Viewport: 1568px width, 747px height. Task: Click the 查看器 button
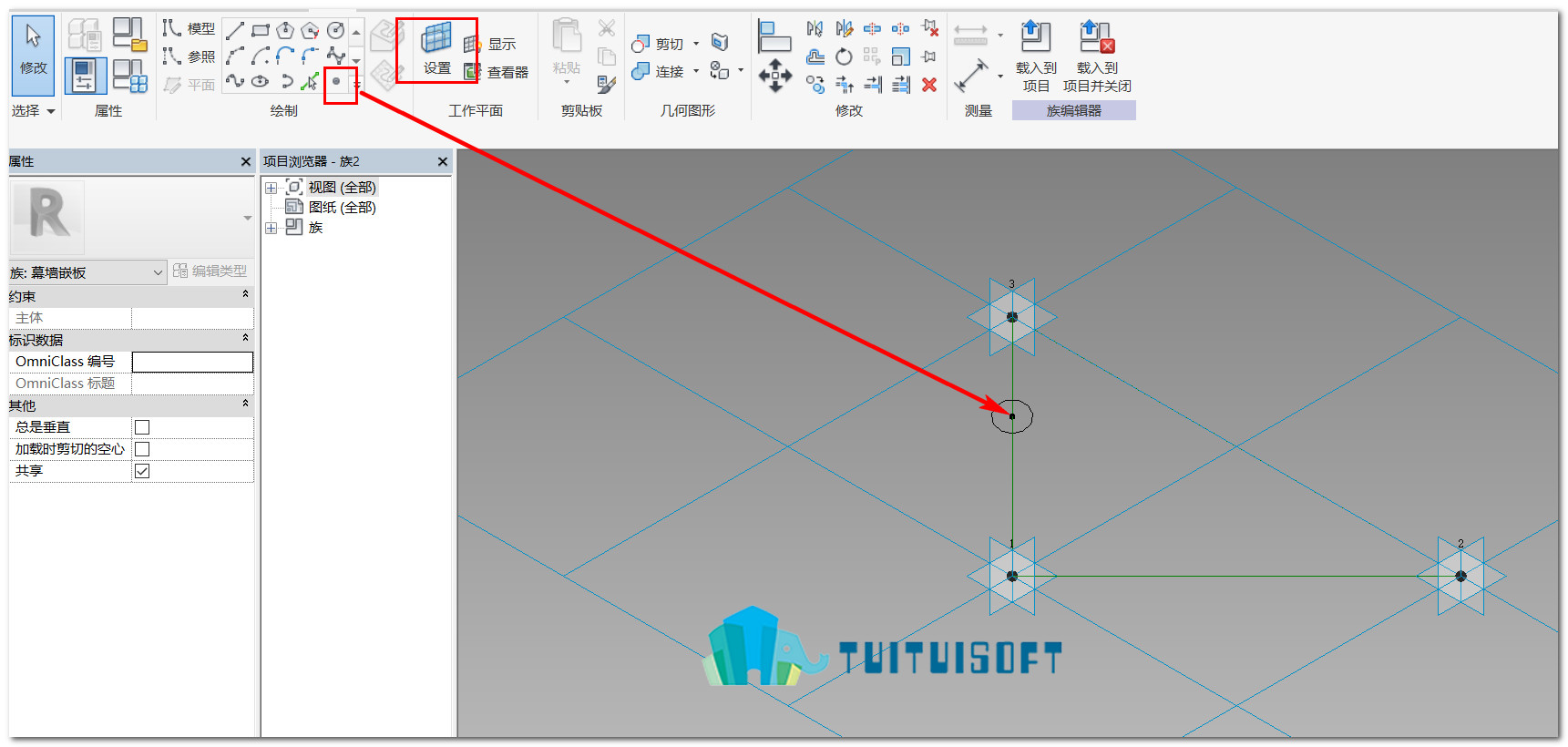point(497,72)
